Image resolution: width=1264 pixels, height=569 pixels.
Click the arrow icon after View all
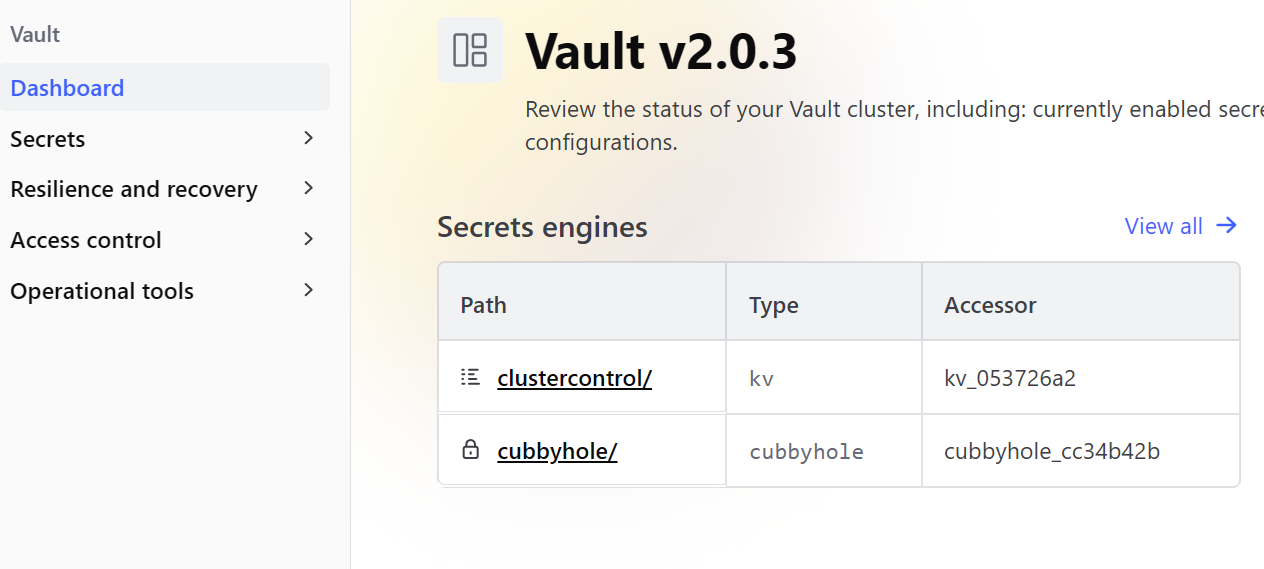pos(1226,226)
